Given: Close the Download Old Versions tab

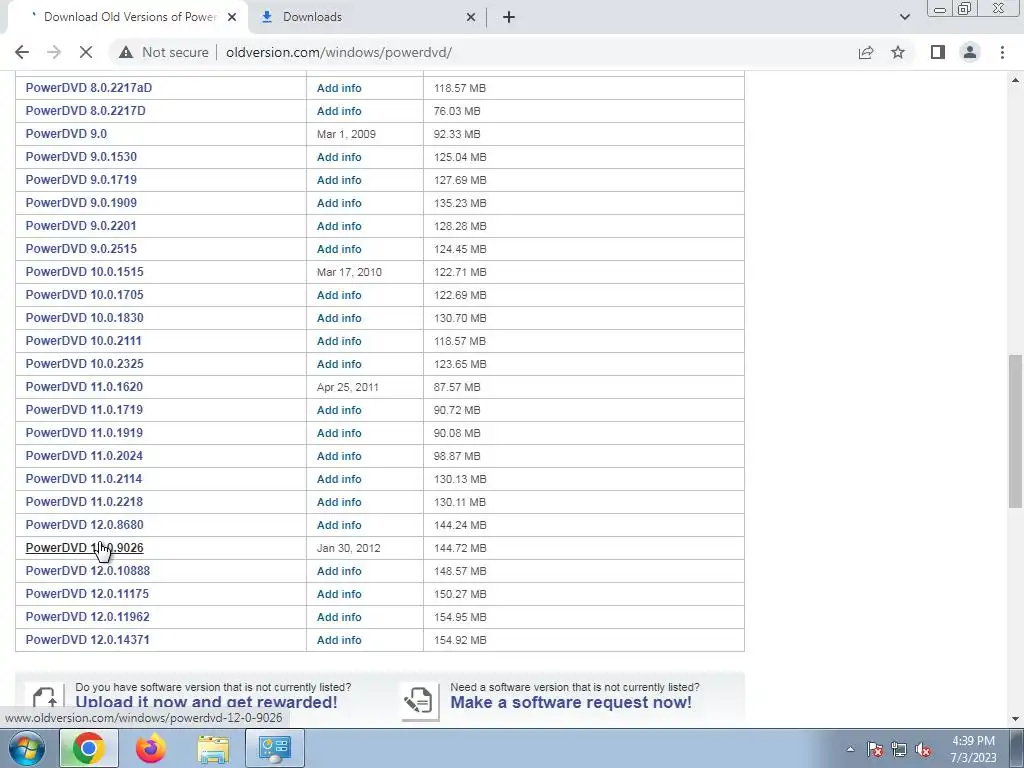Looking at the screenshot, I should pyautogui.click(x=232, y=17).
